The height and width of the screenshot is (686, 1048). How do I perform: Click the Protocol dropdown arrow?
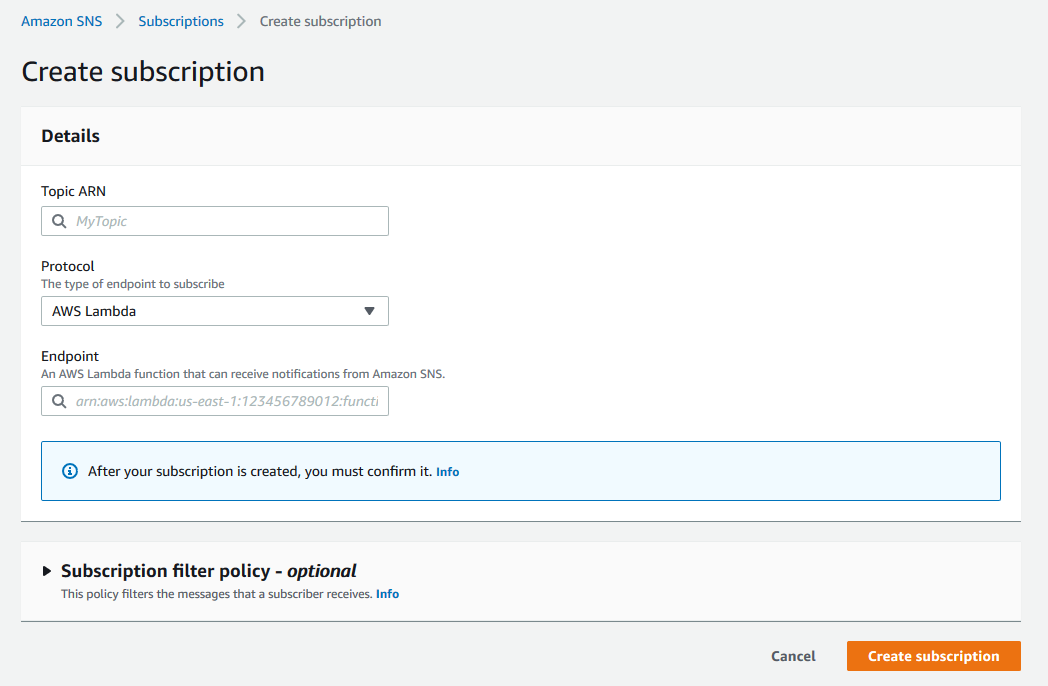(370, 312)
